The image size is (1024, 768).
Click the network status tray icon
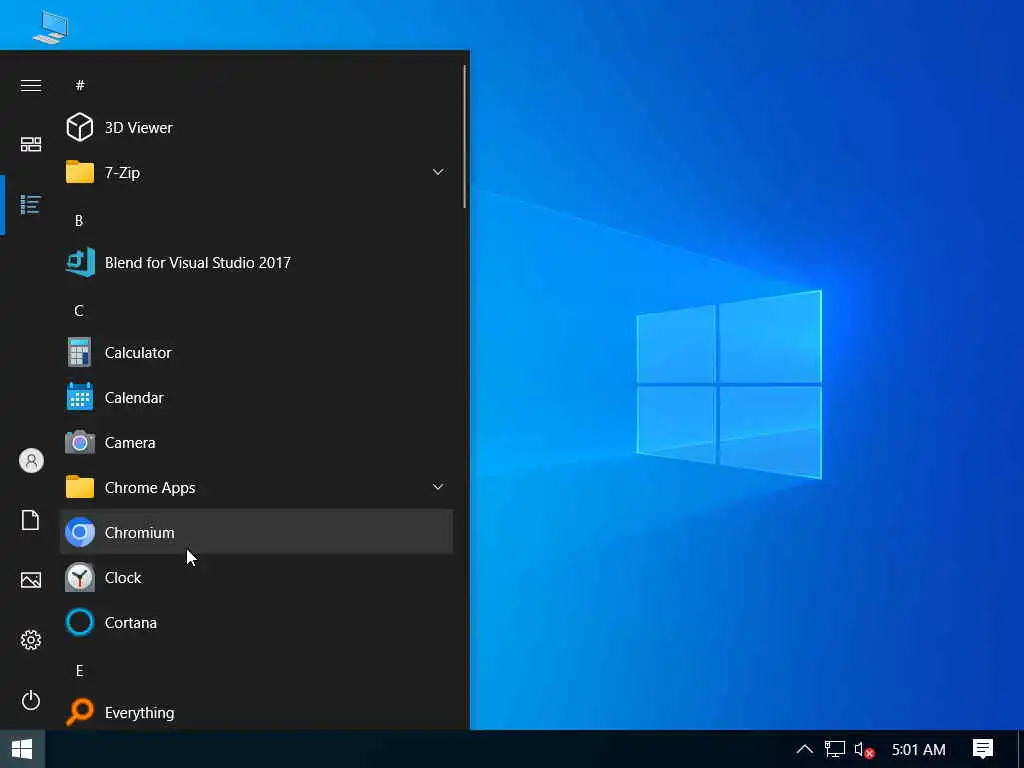pos(835,749)
